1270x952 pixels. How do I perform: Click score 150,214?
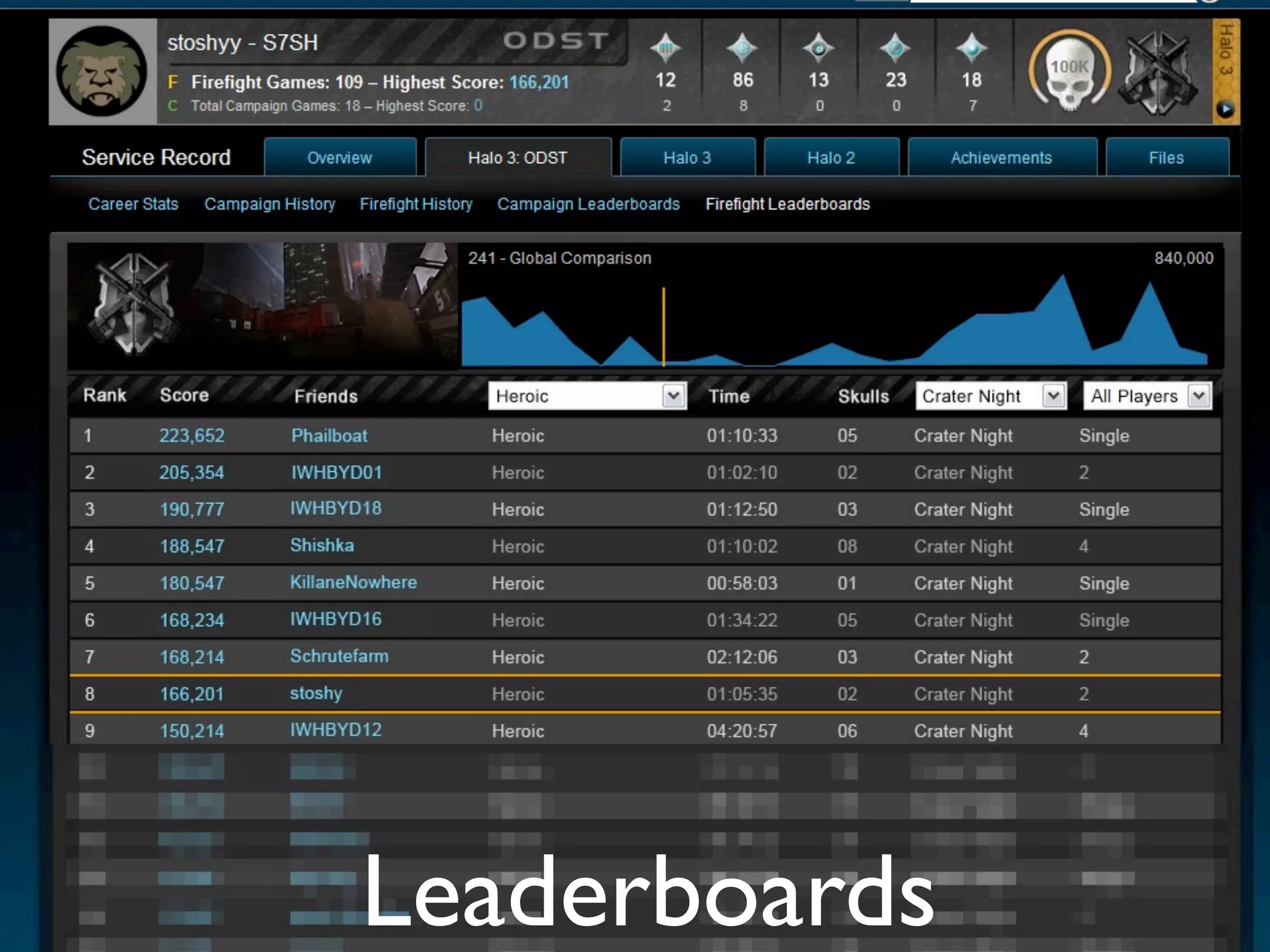coord(192,731)
